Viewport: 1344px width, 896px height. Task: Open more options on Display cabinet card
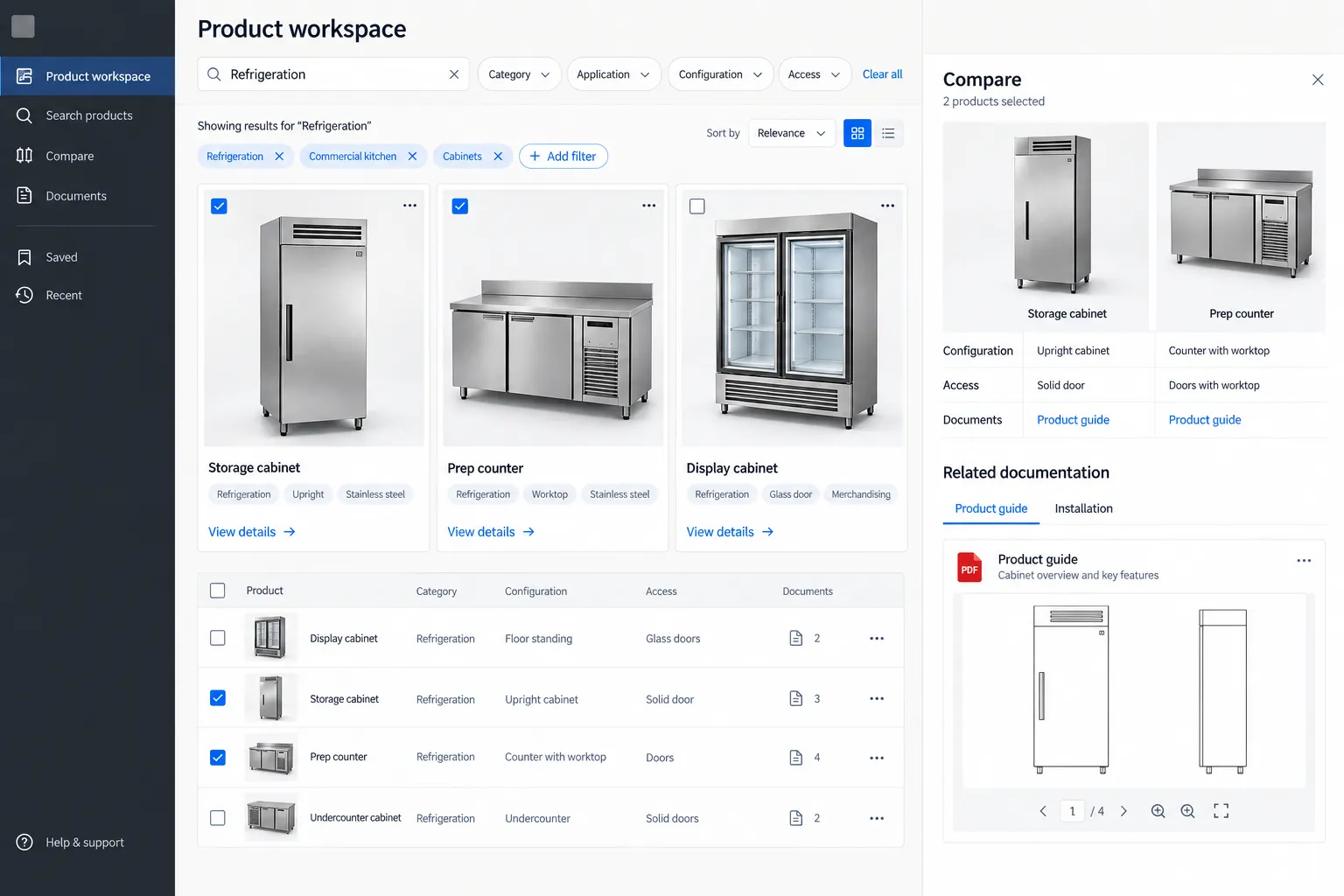coord(887,206)
